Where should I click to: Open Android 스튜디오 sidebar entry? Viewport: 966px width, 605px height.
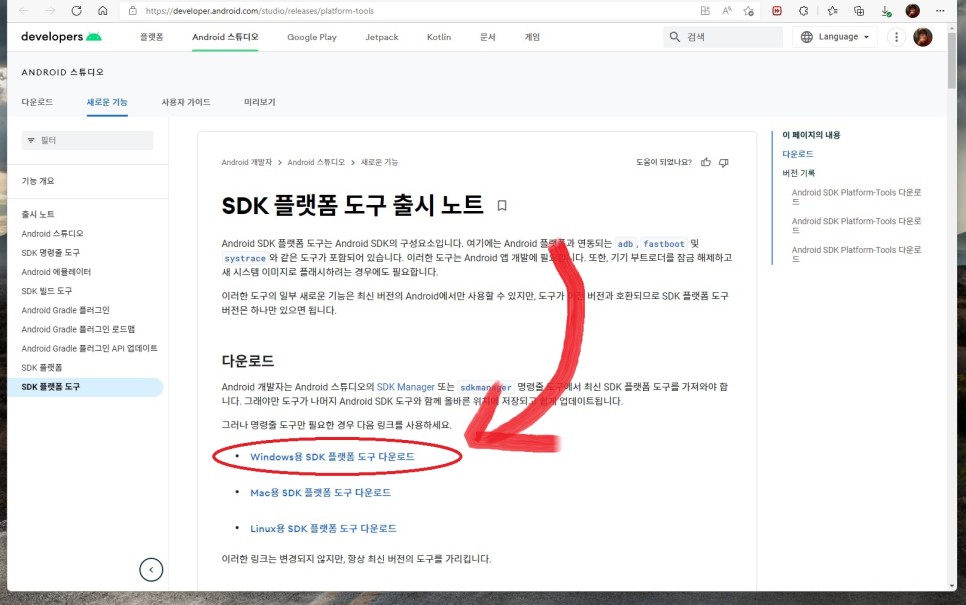click(52, 233)
